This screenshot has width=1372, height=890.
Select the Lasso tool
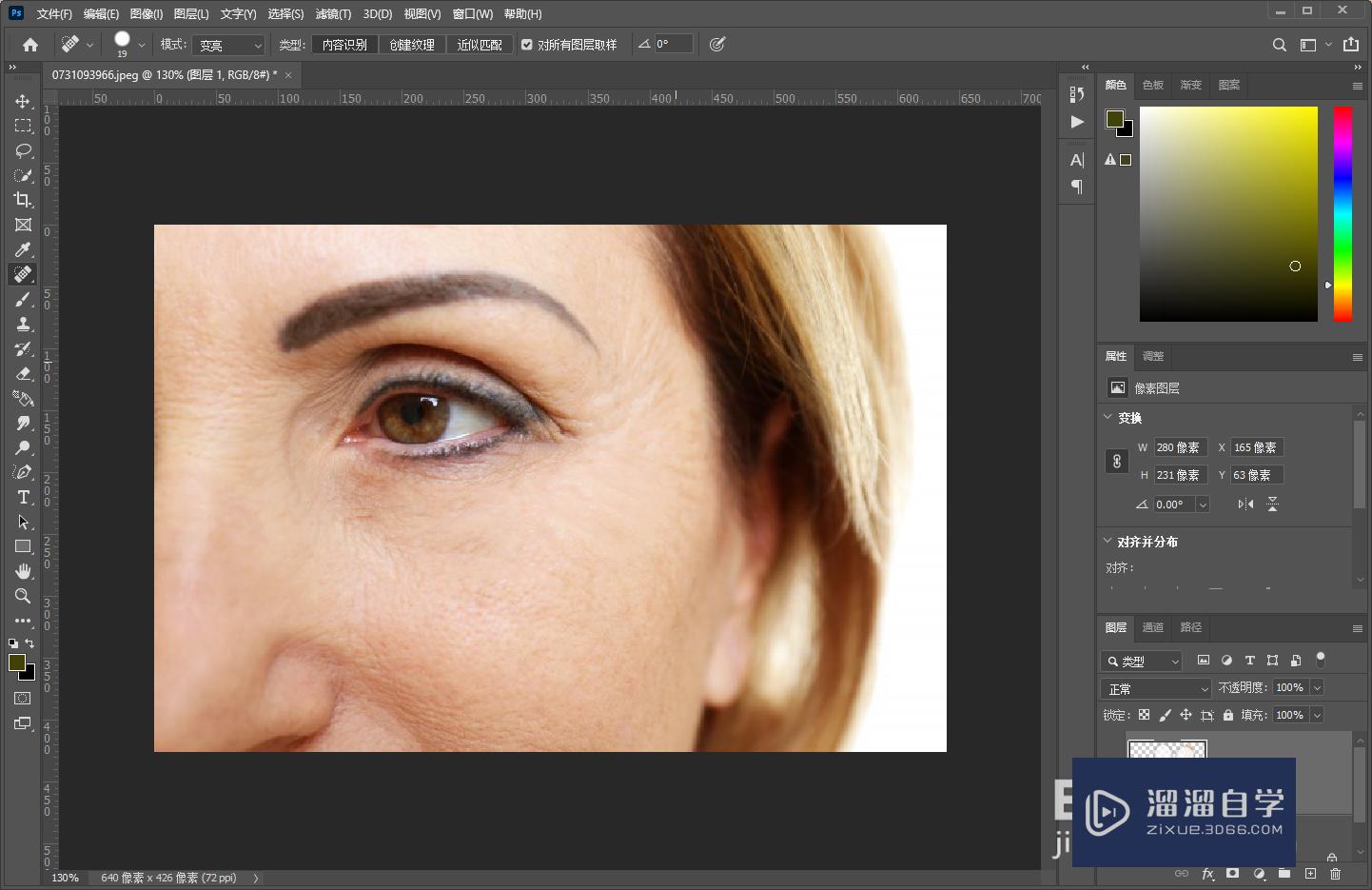[23, 150]
